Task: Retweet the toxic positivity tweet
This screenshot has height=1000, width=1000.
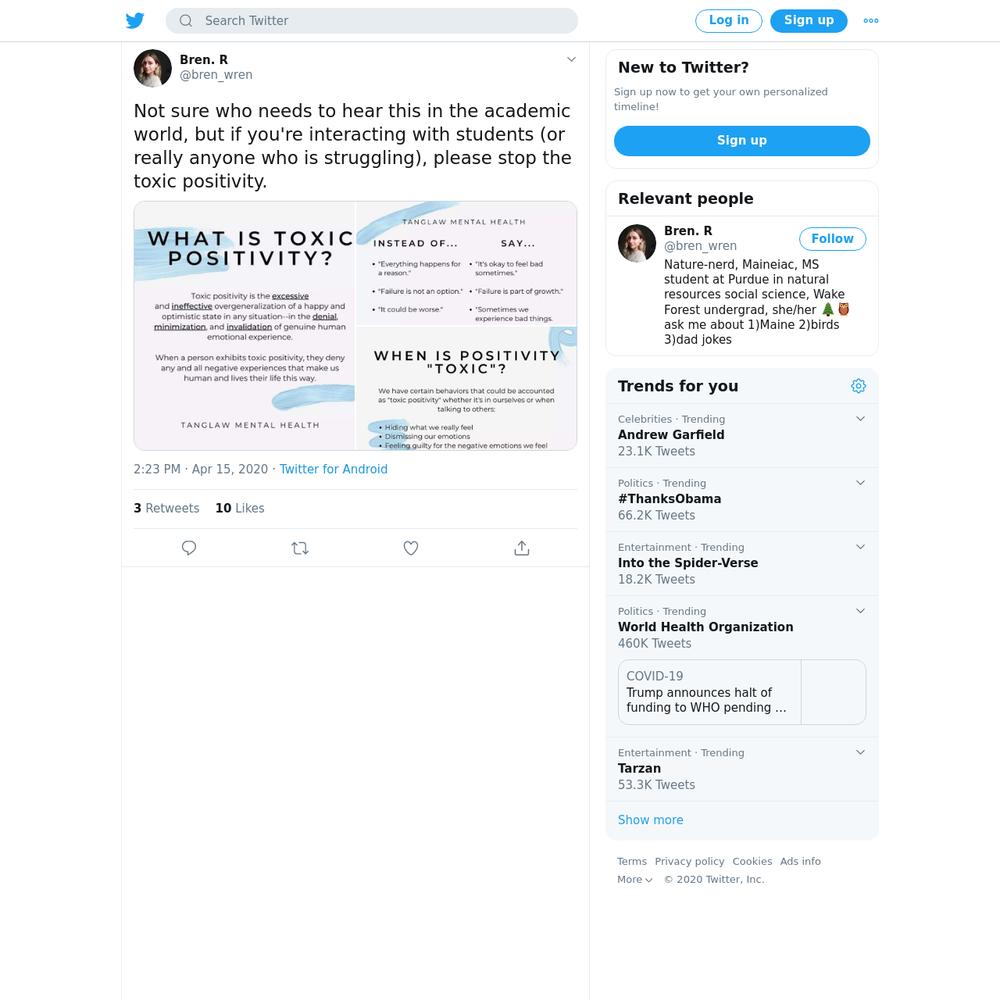Action: tap(300, 548)
